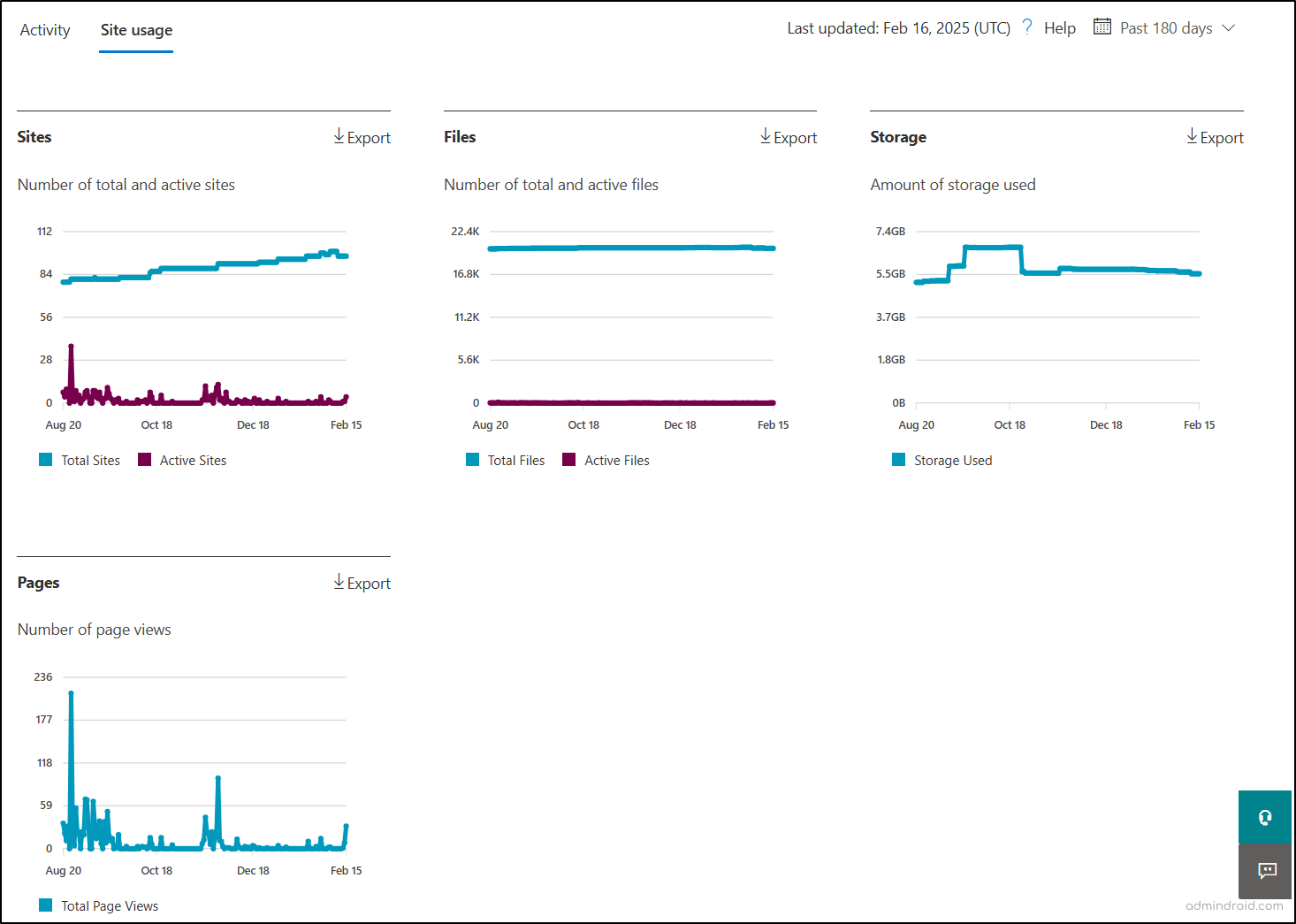Click the download icon beside Files Export
Viewport: 1296px width, 924px height.
click(x=765, y=136)
